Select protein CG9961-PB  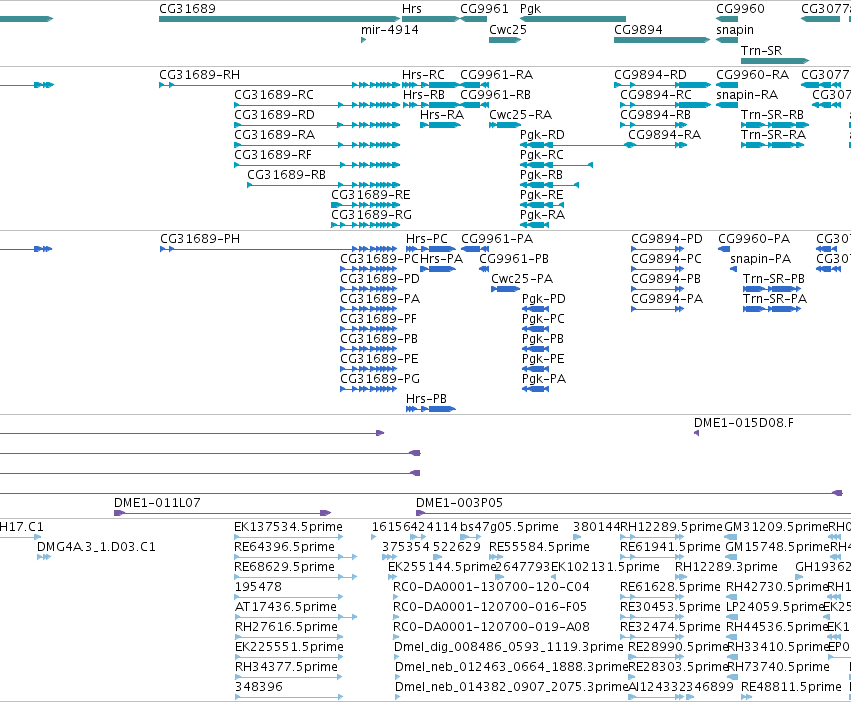click(484, 270)
